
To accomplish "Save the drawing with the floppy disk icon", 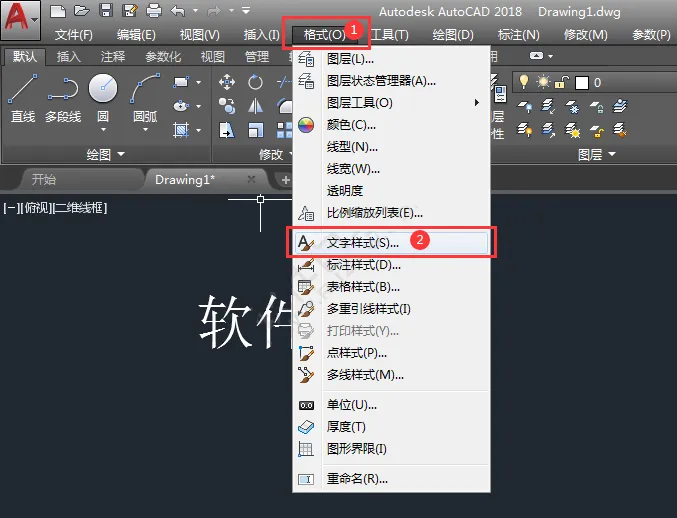I will [106, 10].
